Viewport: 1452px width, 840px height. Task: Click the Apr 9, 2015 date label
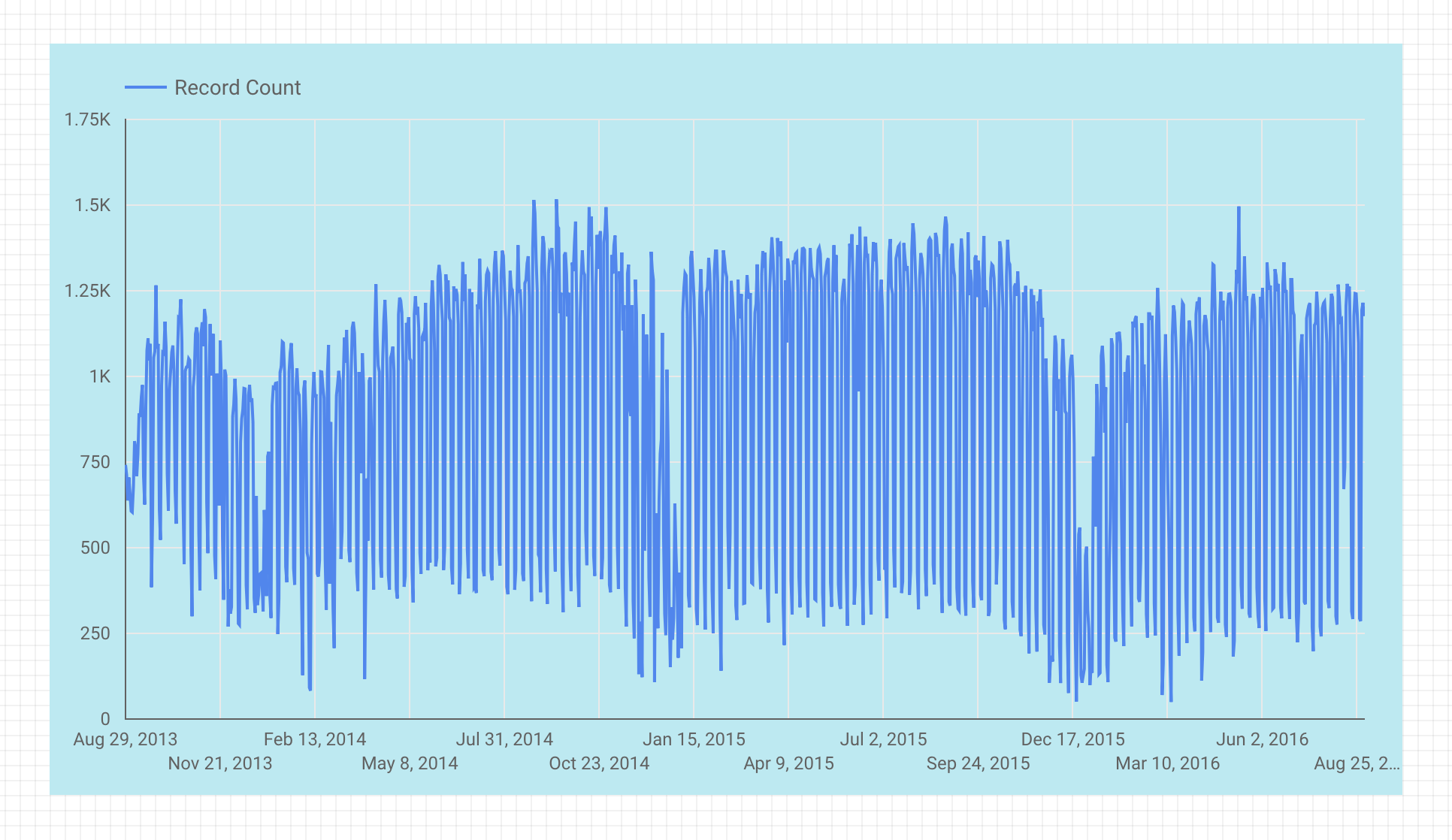(x=788, y=763)
